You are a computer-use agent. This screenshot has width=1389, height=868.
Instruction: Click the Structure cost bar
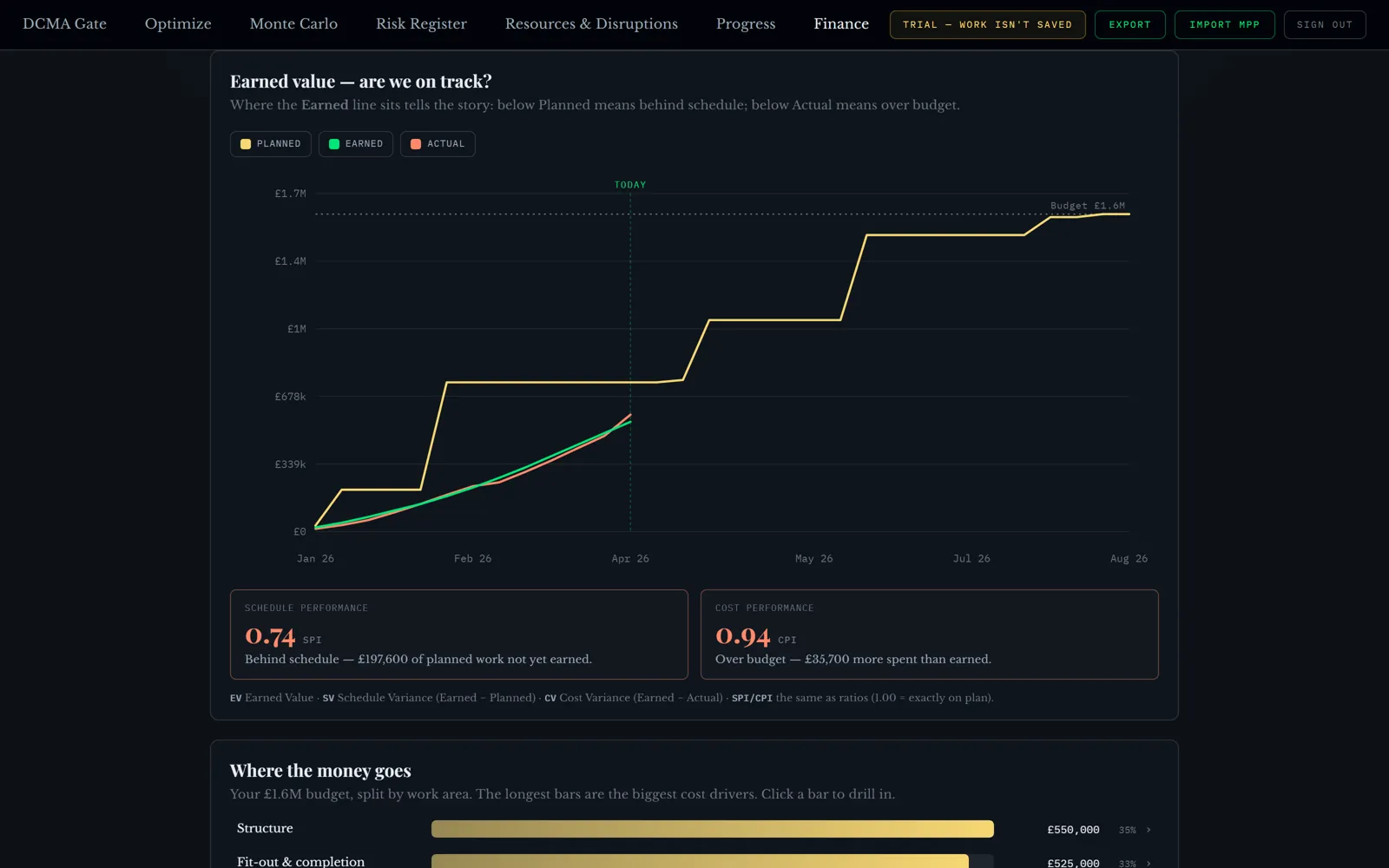713,829
